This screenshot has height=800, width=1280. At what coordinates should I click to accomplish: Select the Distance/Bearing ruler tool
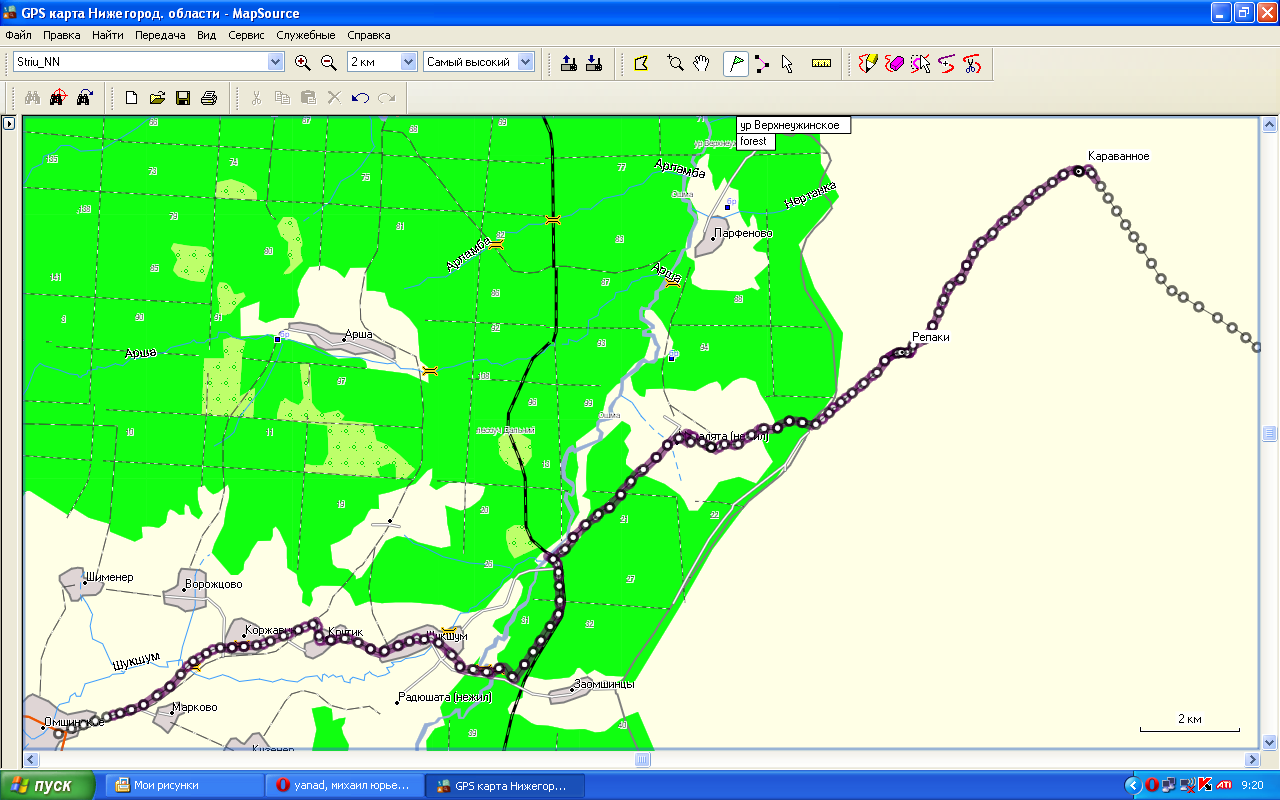click(x=822, y=63)
